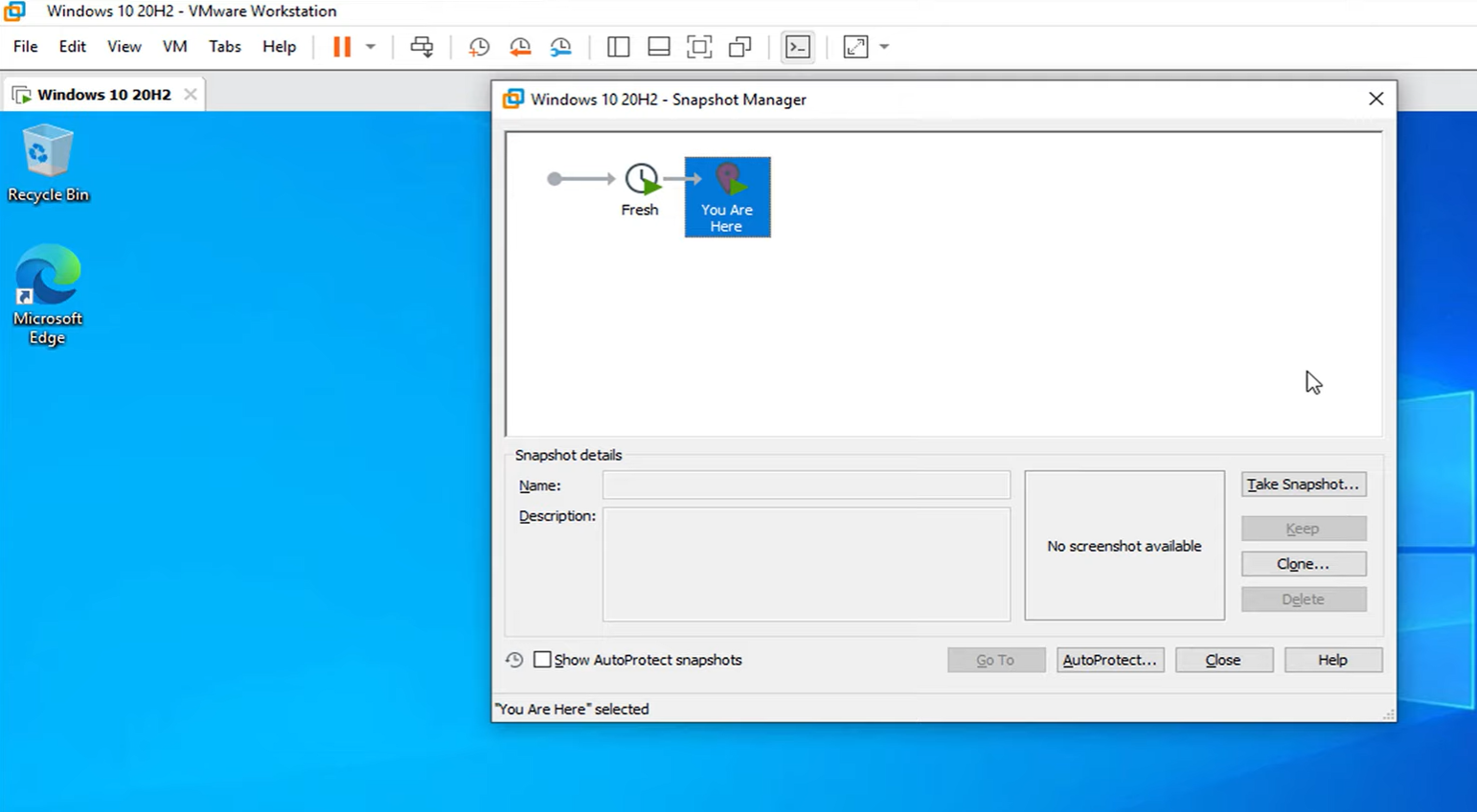Open the power options dropdown arrow

371,47
